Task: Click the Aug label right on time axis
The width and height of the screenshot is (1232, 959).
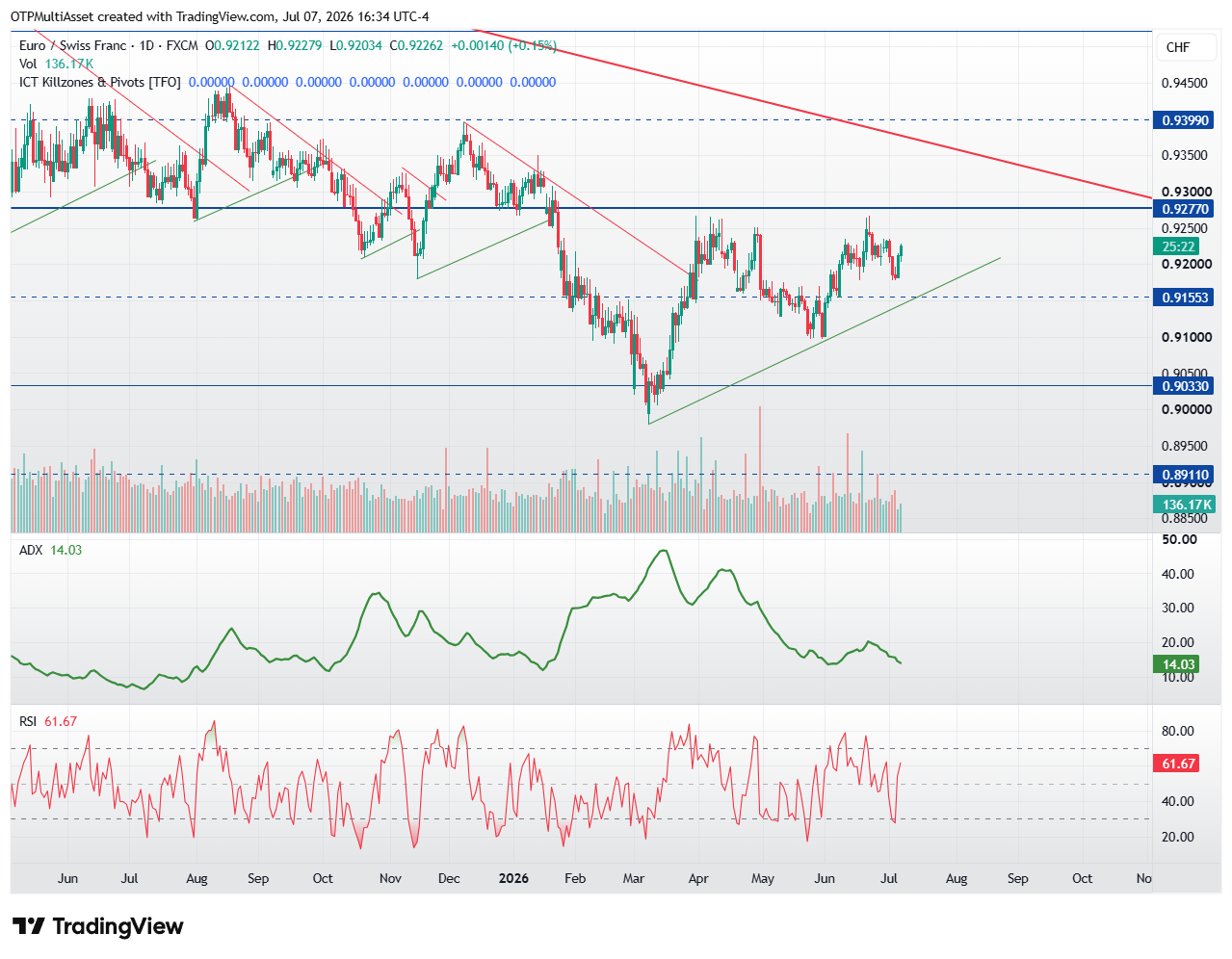Action: 957,878
